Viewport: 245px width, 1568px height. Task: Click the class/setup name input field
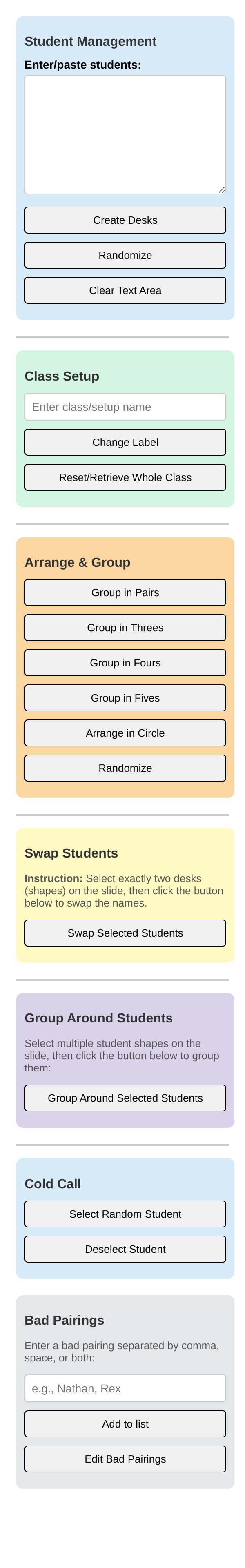tap(125, 407)
